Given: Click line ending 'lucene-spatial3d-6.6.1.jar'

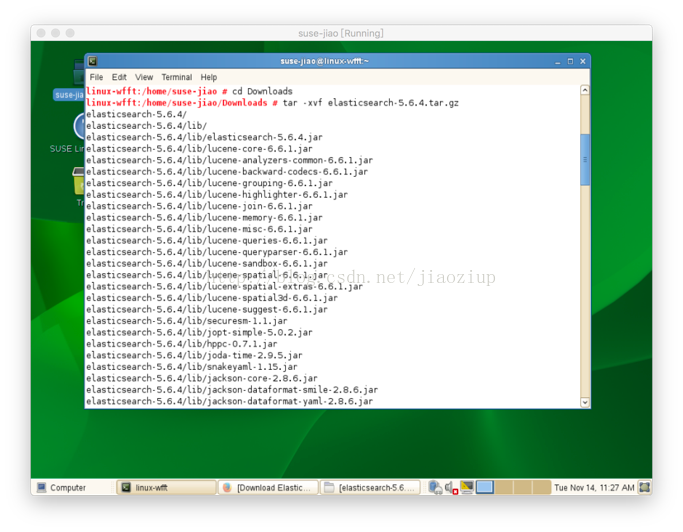Looking at the screenshot, I should tap(212, 298).
